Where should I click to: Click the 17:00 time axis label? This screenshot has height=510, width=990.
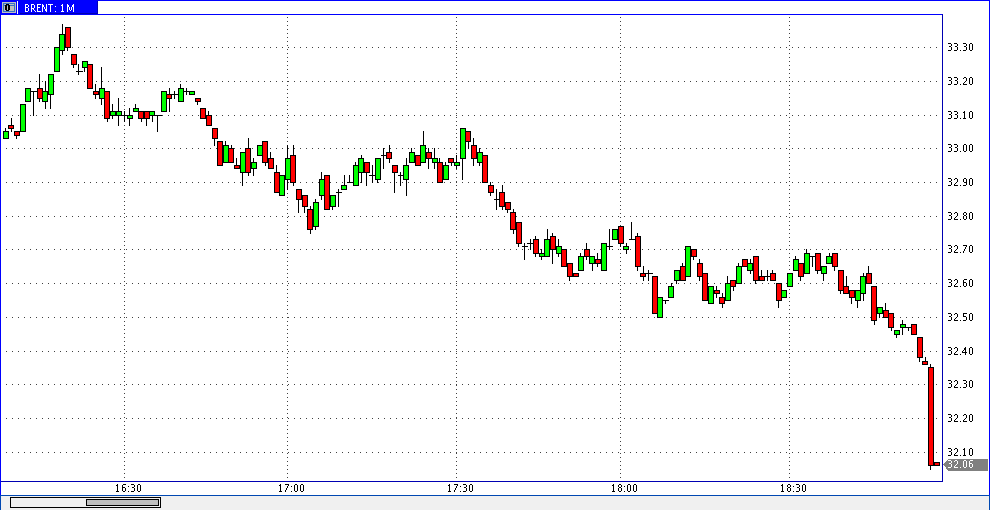click(292, 489)
